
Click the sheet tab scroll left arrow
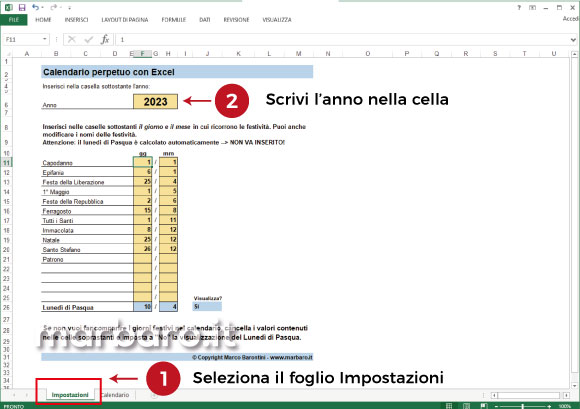14,395
